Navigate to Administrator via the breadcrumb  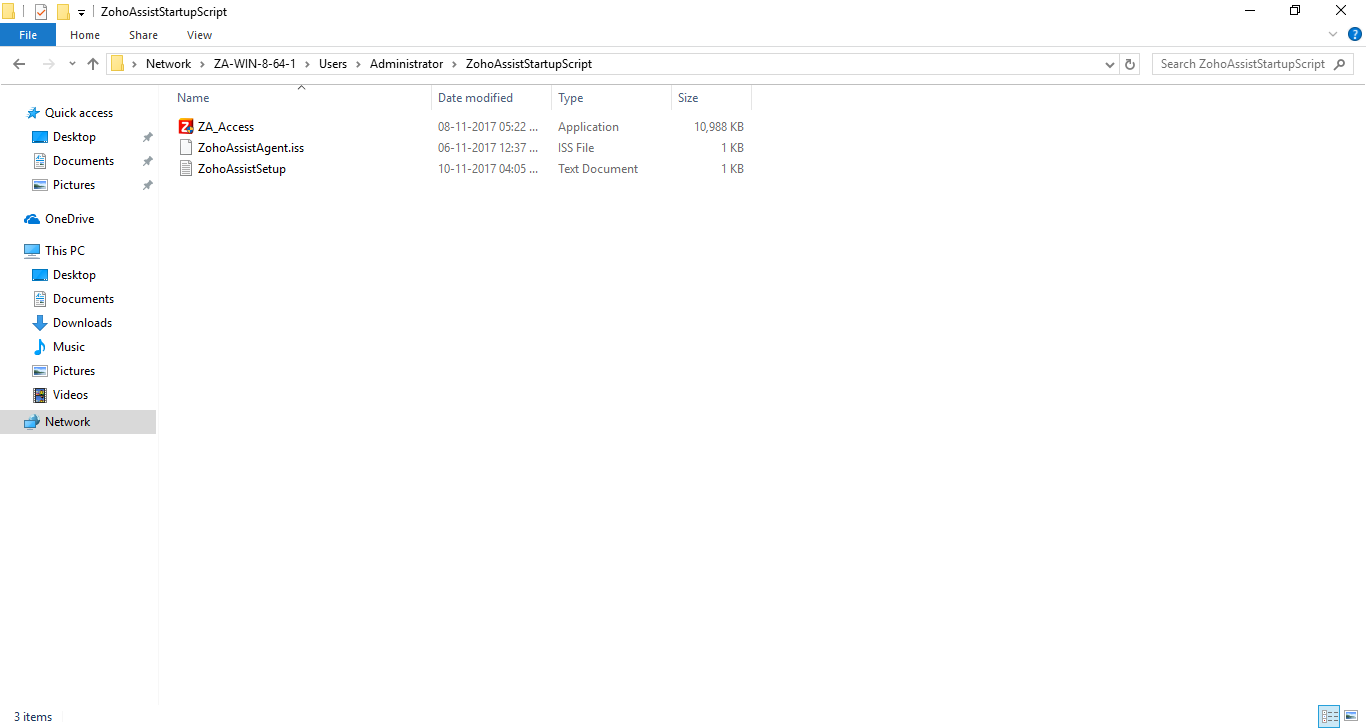(x=406, y=63)
